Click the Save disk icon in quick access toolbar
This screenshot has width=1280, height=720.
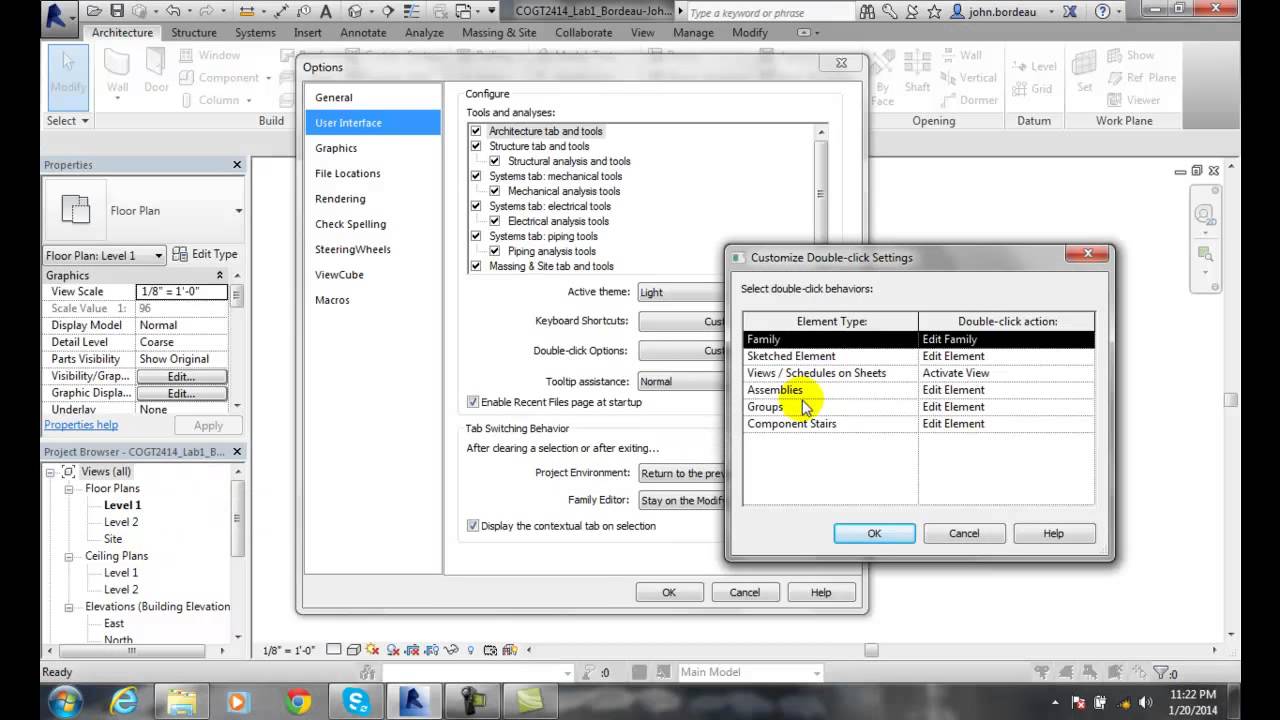pos(117,12)
